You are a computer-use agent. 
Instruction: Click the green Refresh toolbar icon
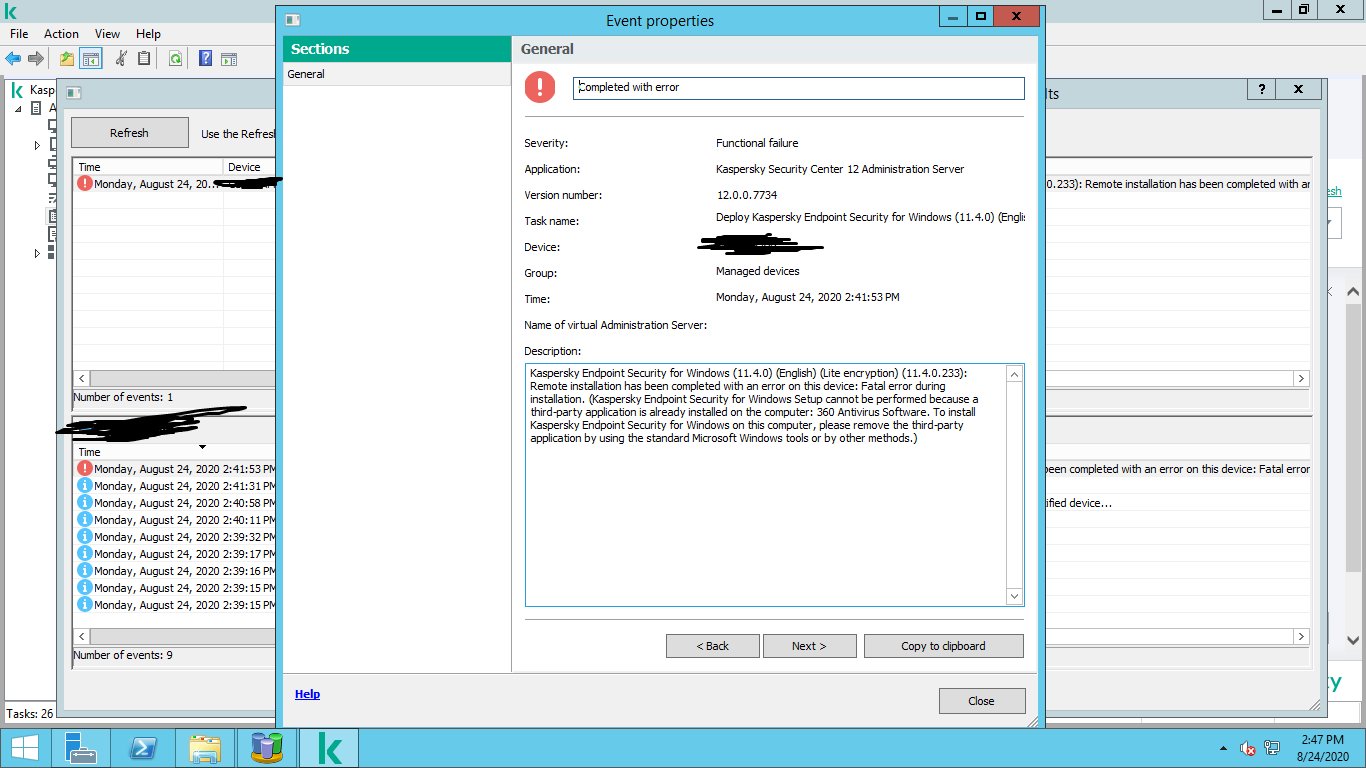[175, 59]
